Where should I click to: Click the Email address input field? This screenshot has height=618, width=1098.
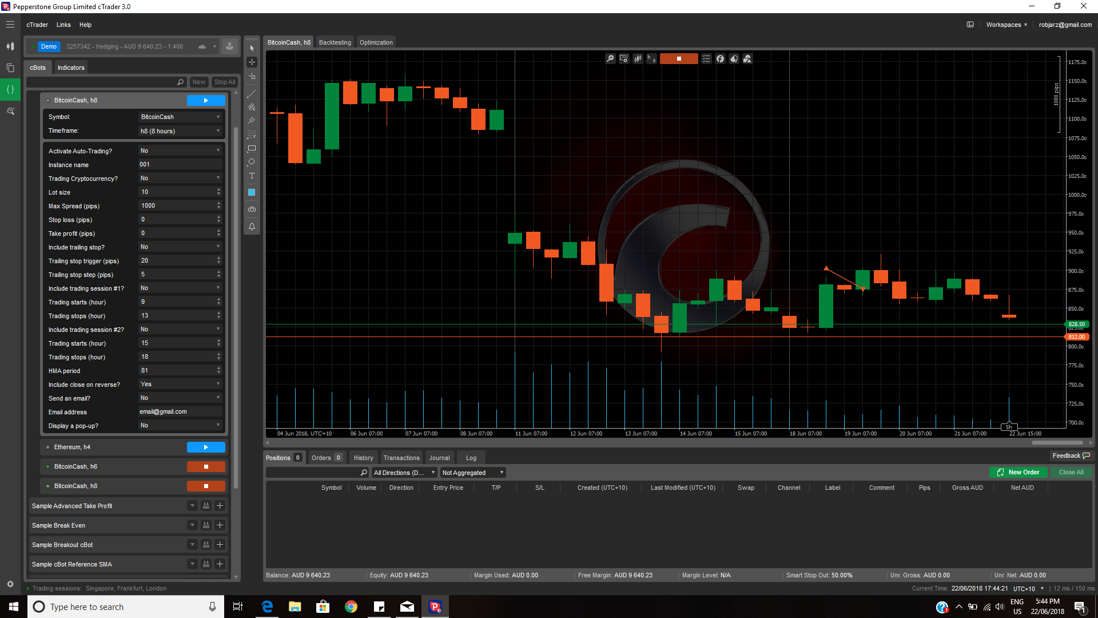[x=180, y=412]
